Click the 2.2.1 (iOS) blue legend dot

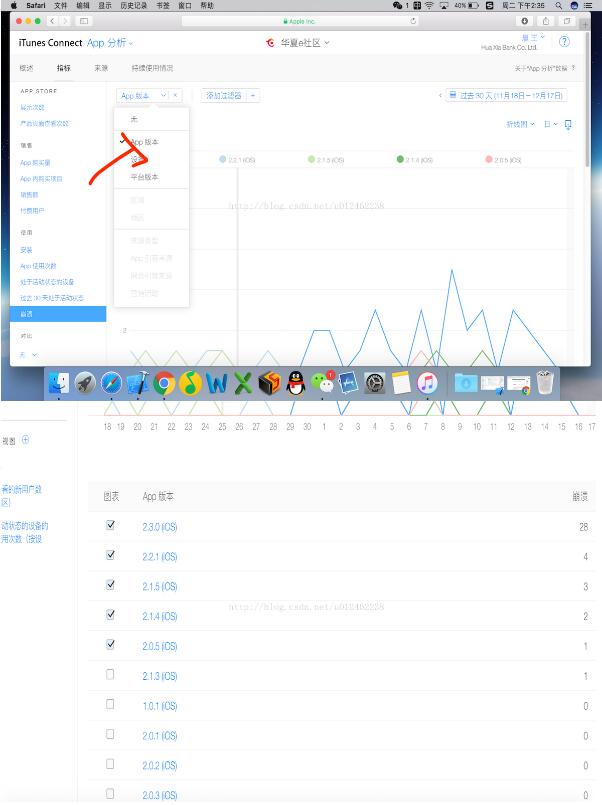(x=222, y=159)
